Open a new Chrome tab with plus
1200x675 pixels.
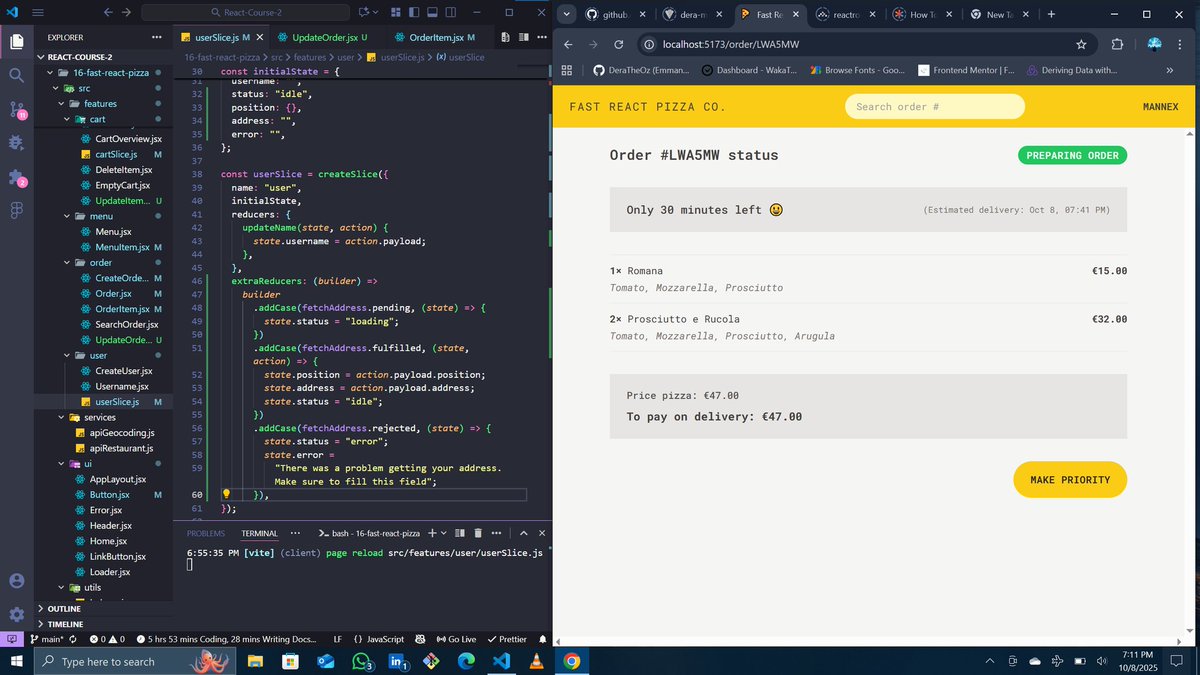click(x=1051, y=14)
